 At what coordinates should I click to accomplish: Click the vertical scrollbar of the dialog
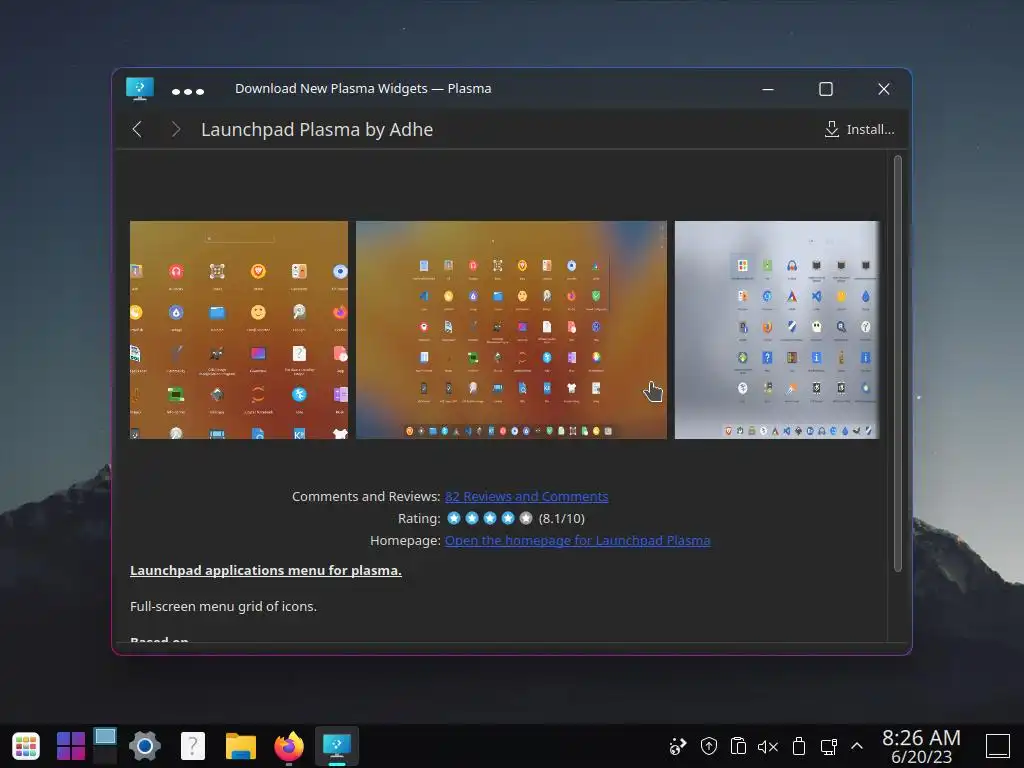pos(897,364)
